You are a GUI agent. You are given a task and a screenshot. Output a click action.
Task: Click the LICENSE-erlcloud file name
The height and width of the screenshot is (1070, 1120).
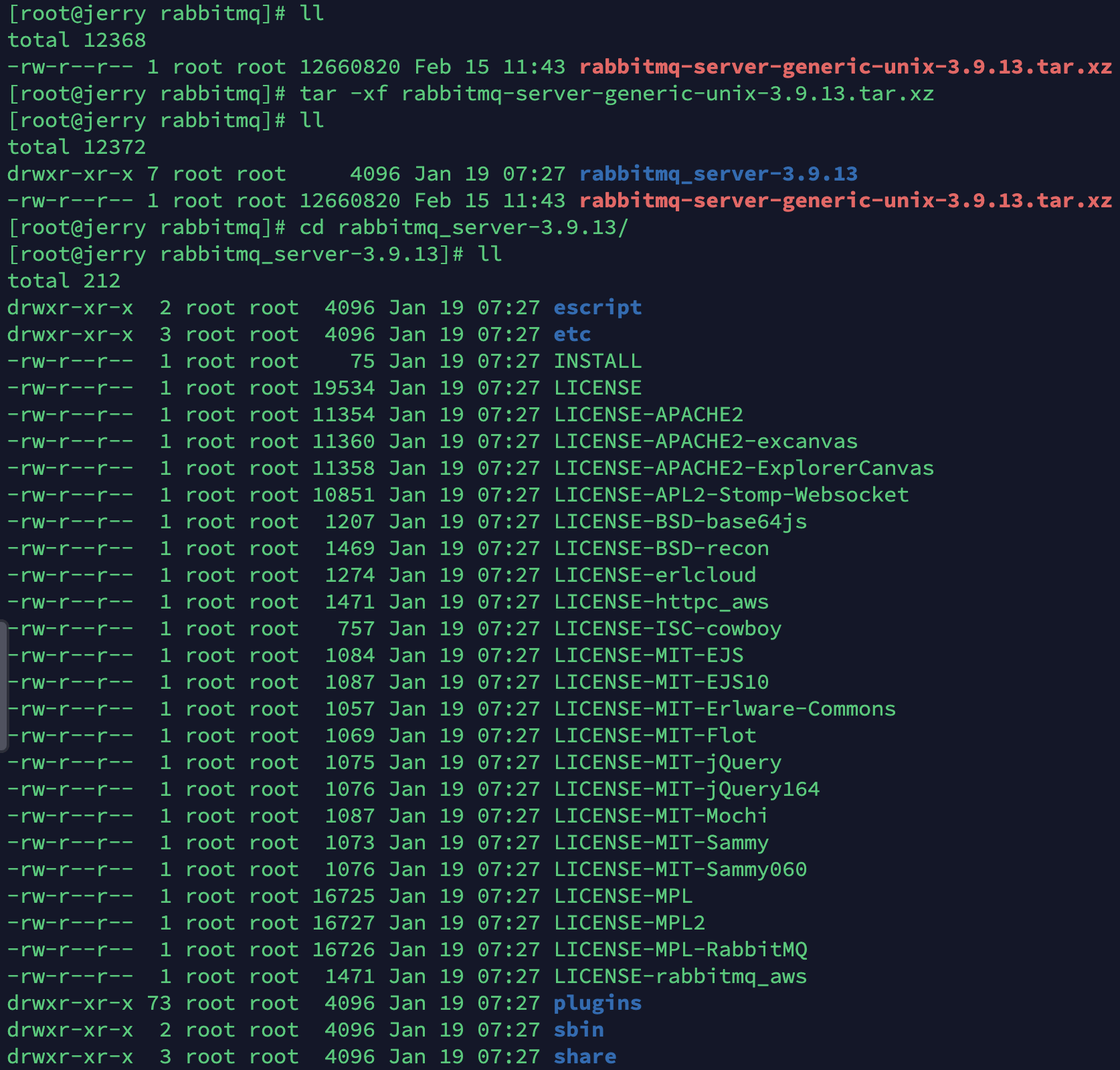tap(654, 575)
